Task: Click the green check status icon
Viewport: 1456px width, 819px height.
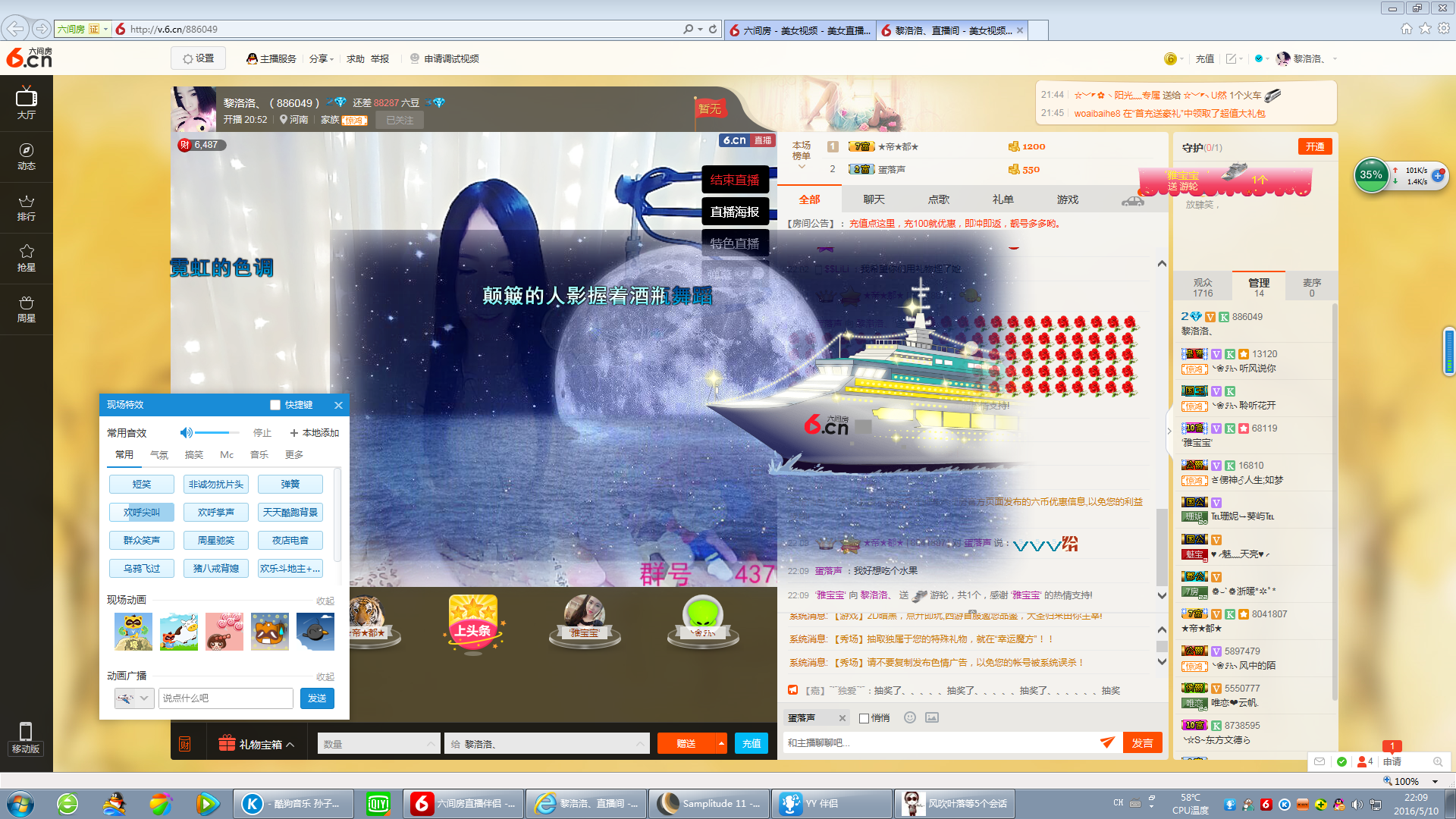Action: [x=1341, y=761]
